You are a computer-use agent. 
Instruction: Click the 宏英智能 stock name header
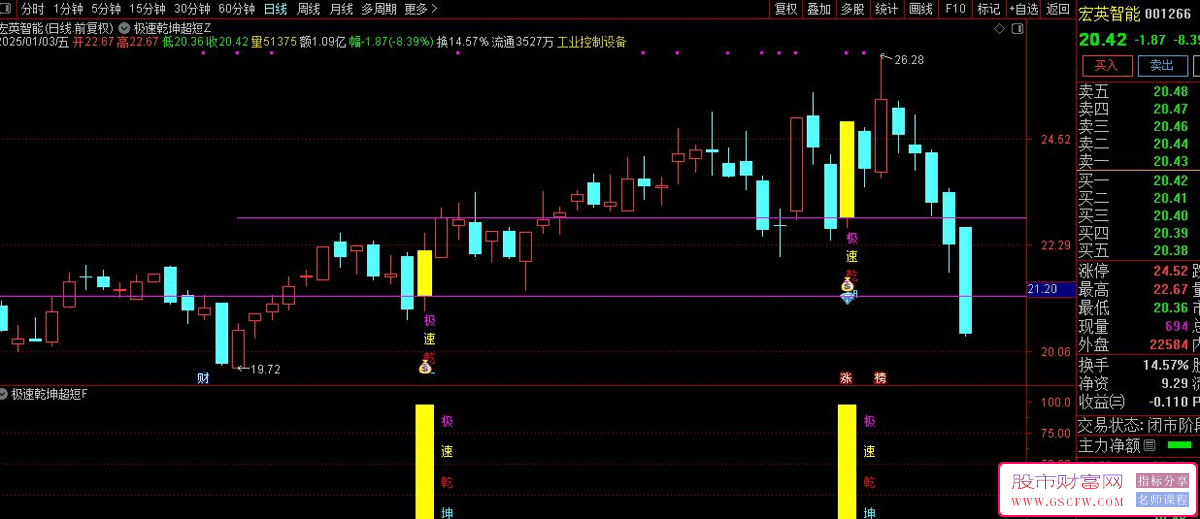tap(1107, 14)
